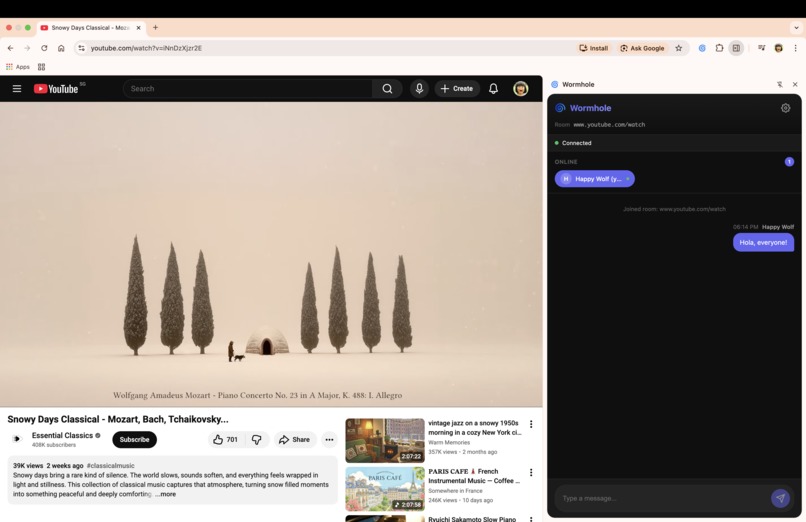Go back in browser history
806x522 pixels.
[x=10, y=48]
